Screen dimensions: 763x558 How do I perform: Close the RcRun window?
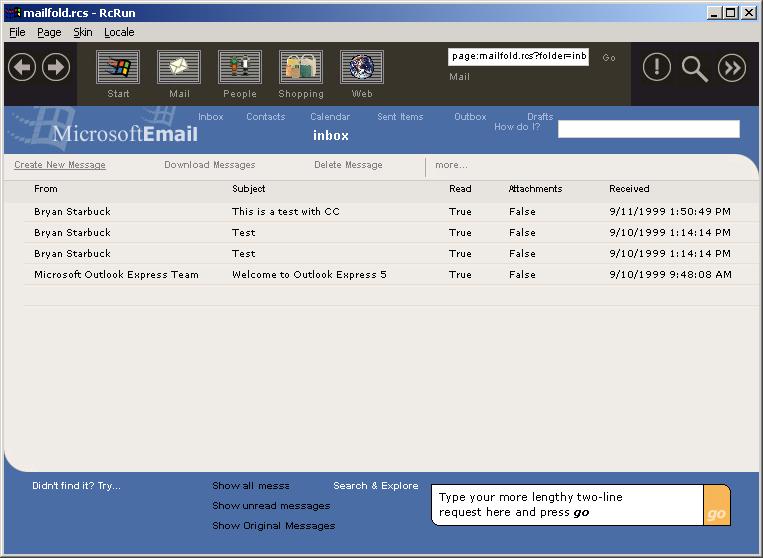(749, 13)
